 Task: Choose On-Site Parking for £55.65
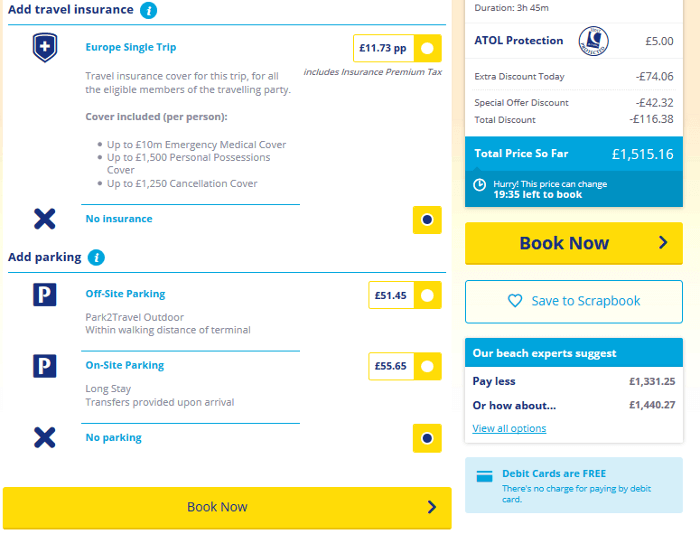coord(427,367)
